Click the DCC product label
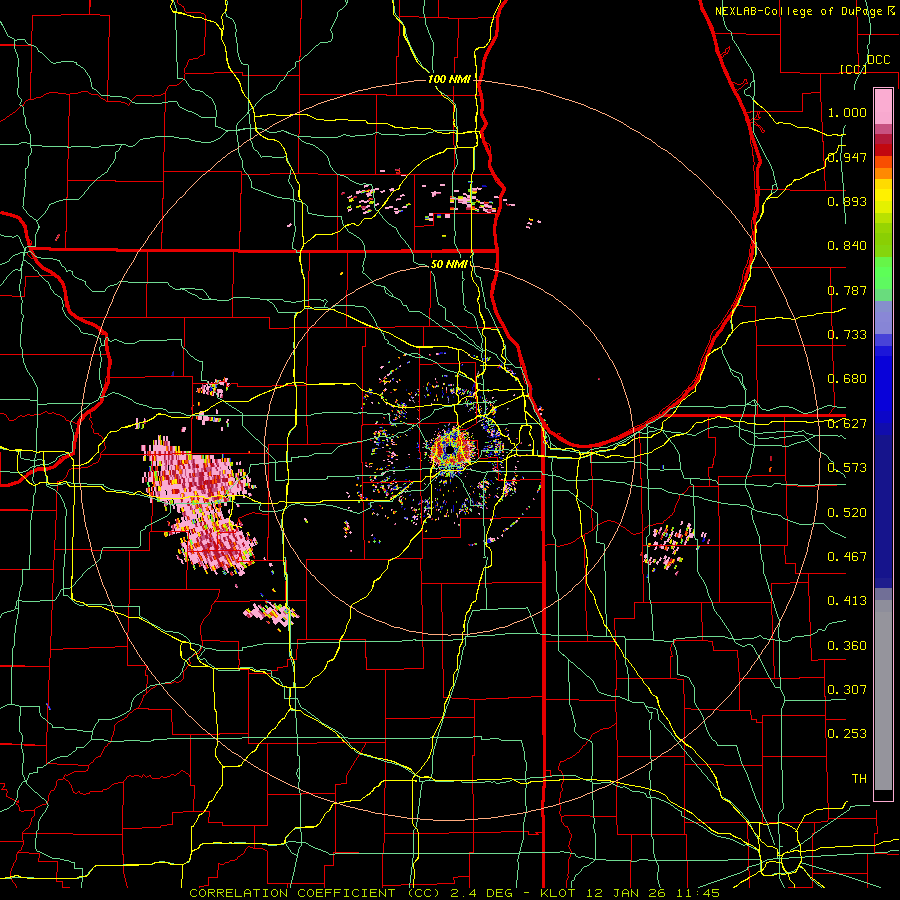This screenshot has height=900, width=900. point(878,60)
